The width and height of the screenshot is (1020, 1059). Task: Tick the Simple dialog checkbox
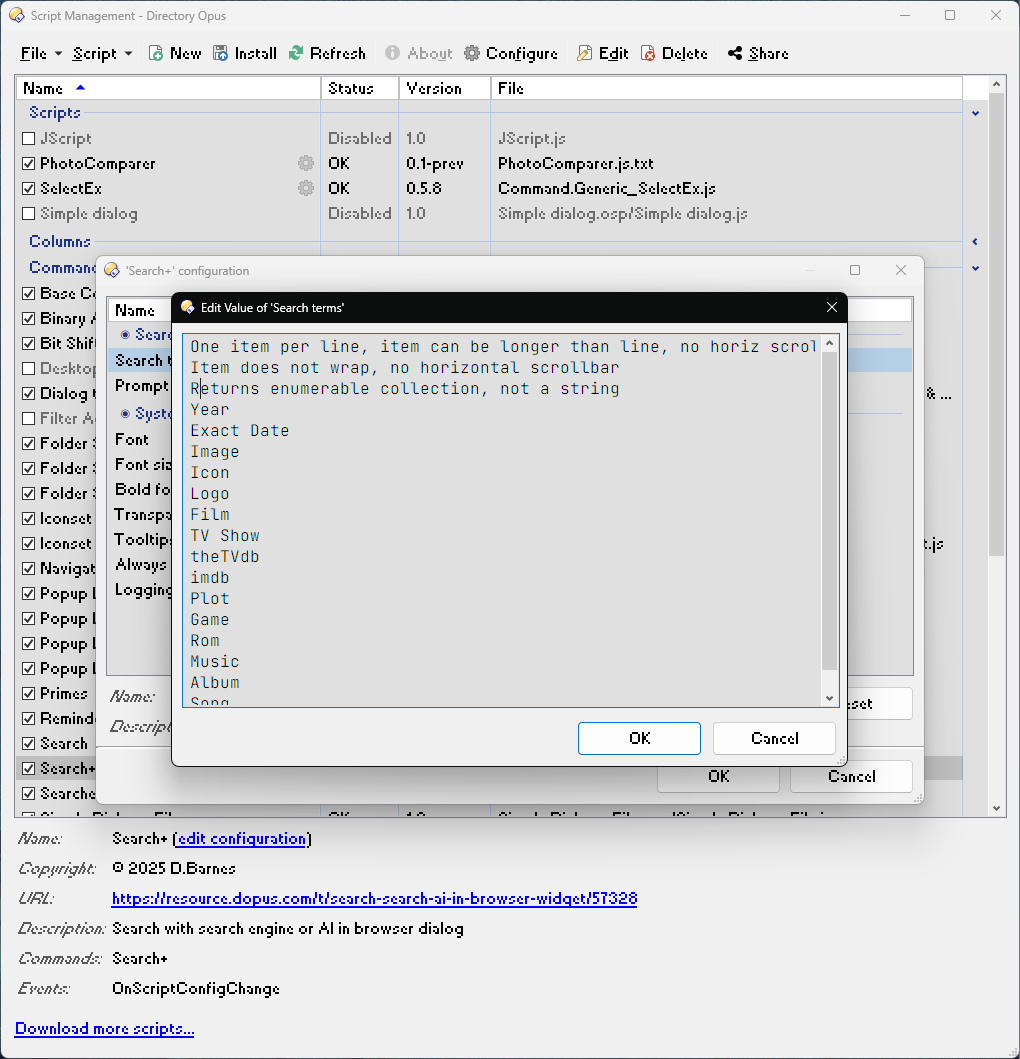[x=29, y=214]
